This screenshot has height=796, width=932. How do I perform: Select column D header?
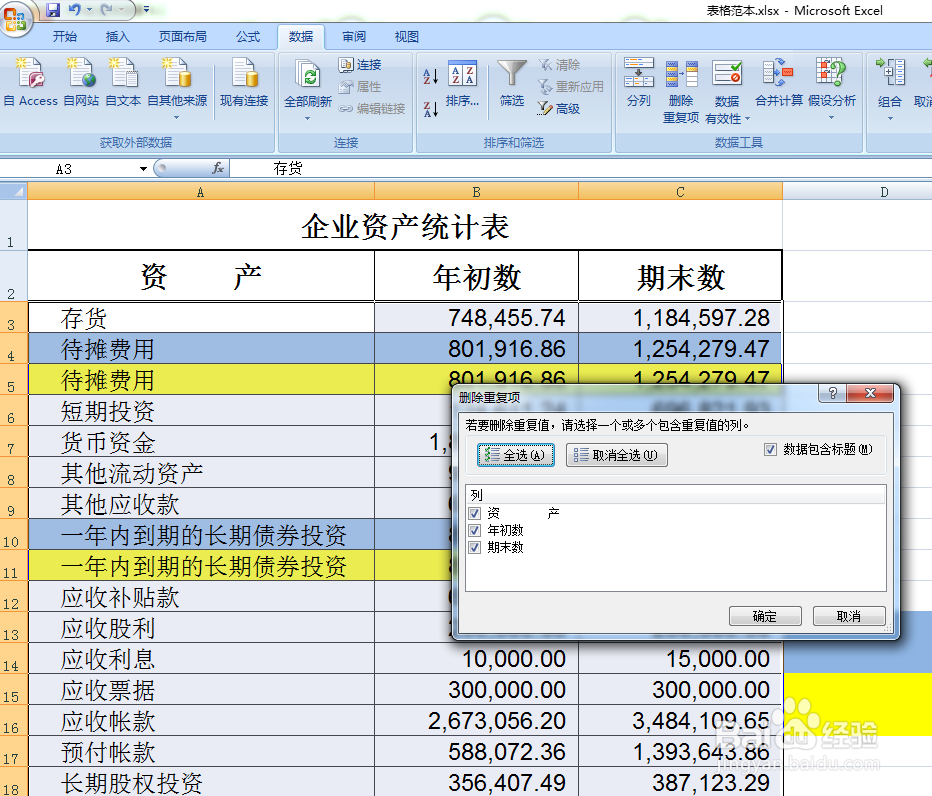884,192
